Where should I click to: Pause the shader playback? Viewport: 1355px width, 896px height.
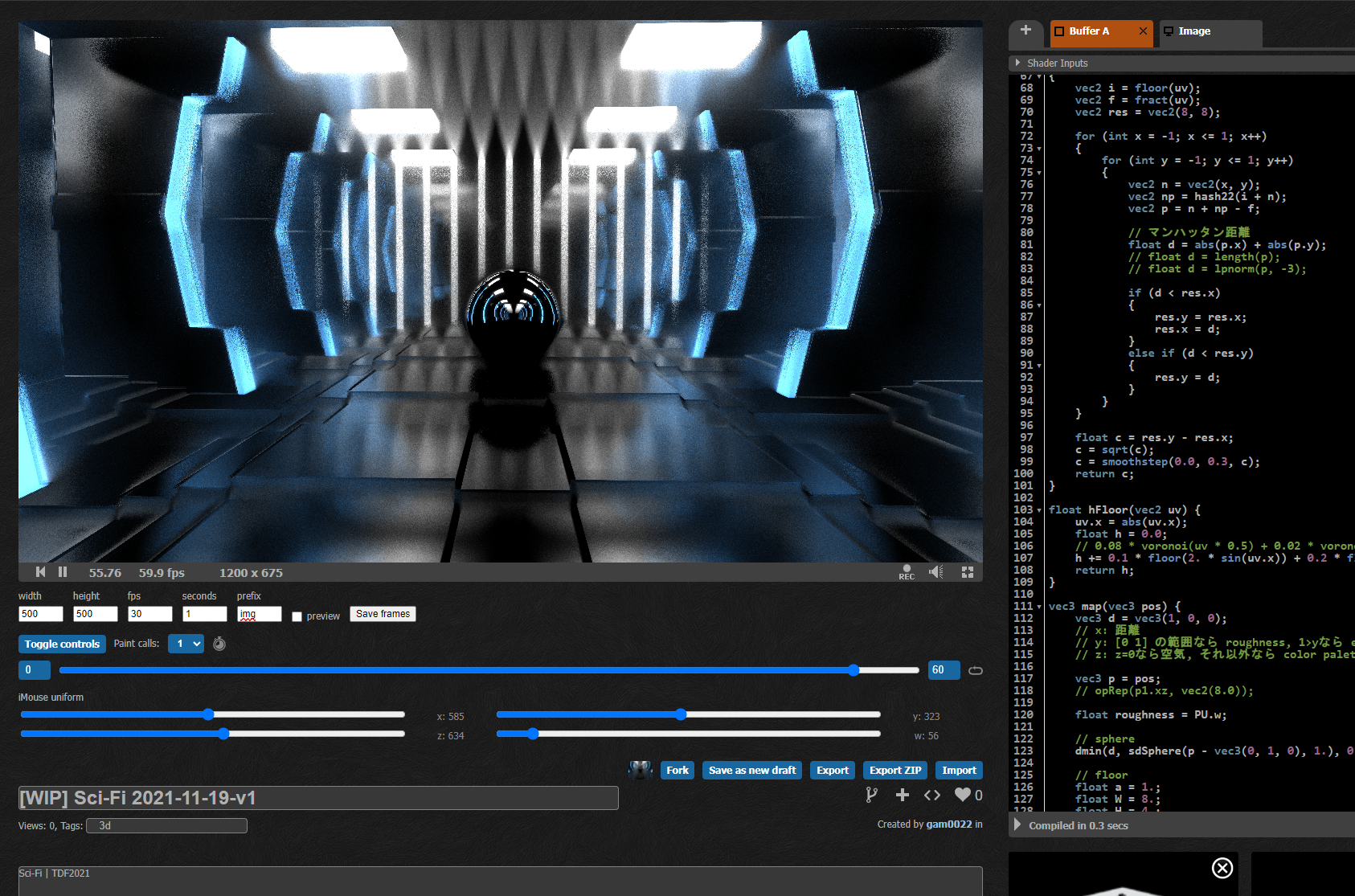(x=63, y=572)
